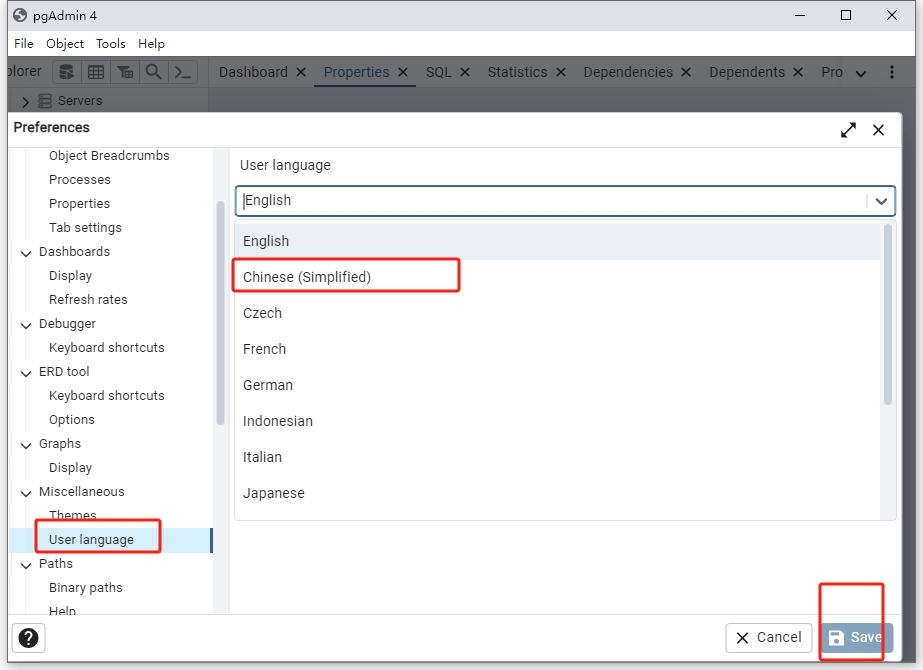Select the Czech language option
923x670 pixels.
[x=557, y=313]
